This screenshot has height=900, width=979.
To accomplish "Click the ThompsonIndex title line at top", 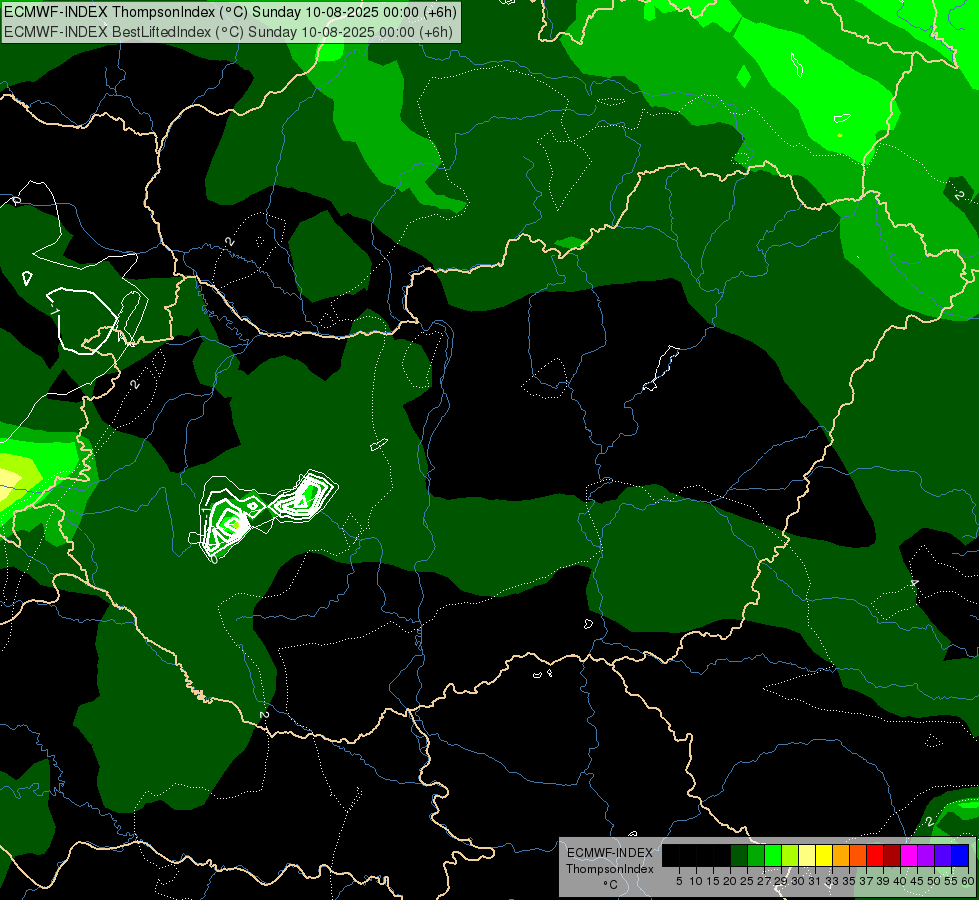I will click(230, 11).
